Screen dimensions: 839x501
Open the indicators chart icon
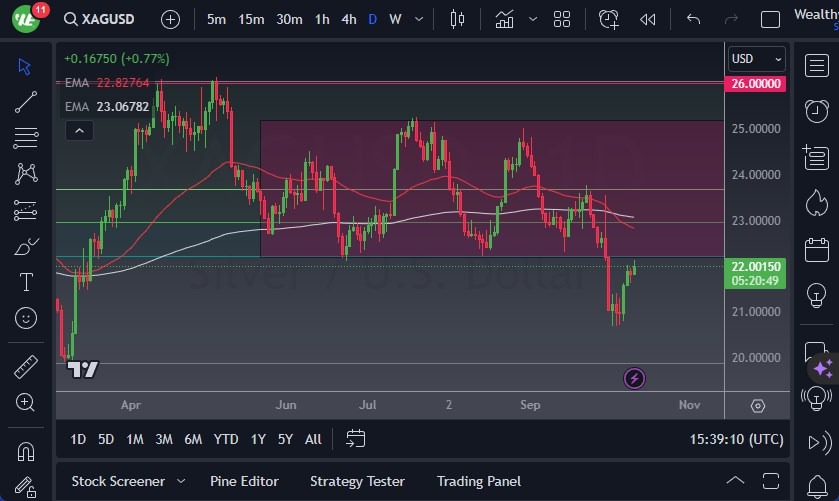(505, 19)
